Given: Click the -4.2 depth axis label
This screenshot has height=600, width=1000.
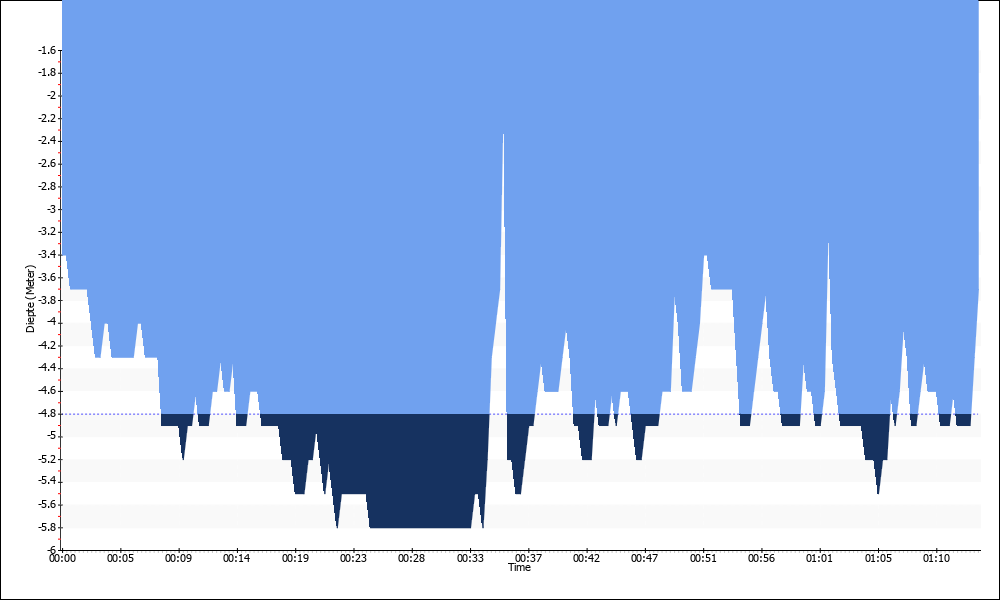Looking at the screenshot, I should coord(48,346).
